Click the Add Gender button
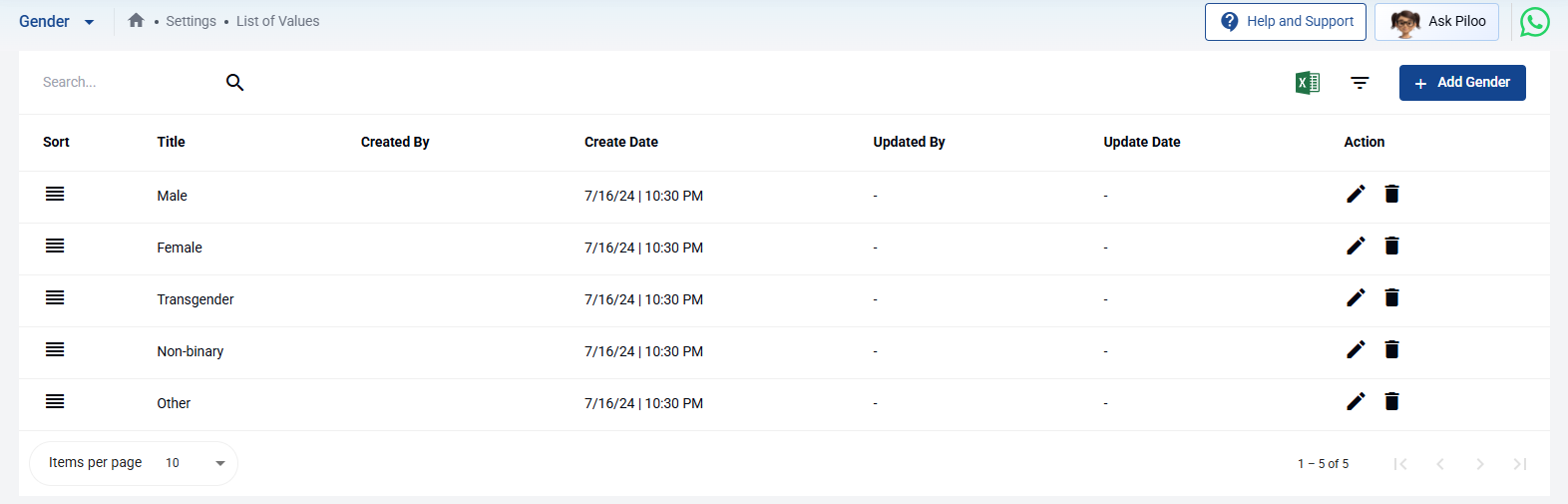 coord(1461,83)
